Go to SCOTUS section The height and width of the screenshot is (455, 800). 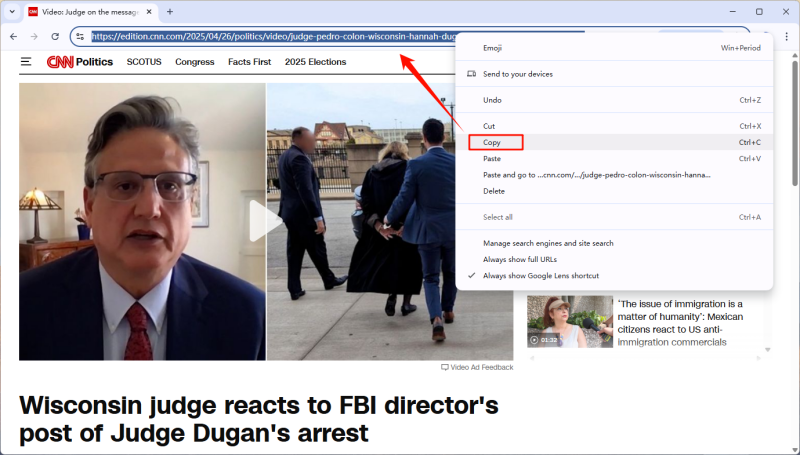(144, 62)
